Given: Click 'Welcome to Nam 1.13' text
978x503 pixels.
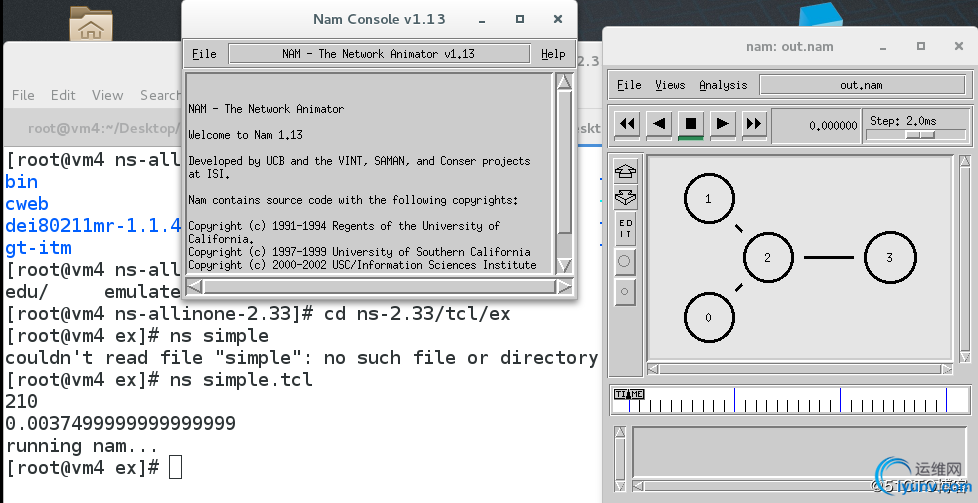Looking at the screenshot, I should [x=245, y=135].
